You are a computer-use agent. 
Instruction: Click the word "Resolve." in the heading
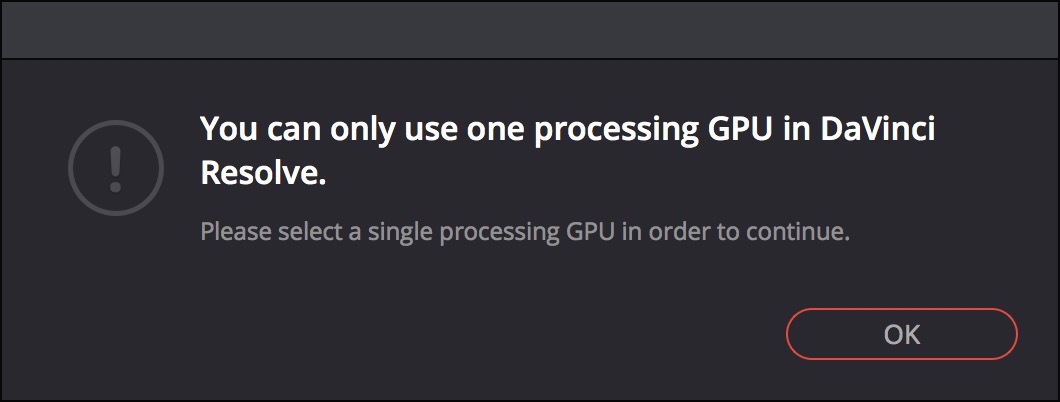click(263, 174)
